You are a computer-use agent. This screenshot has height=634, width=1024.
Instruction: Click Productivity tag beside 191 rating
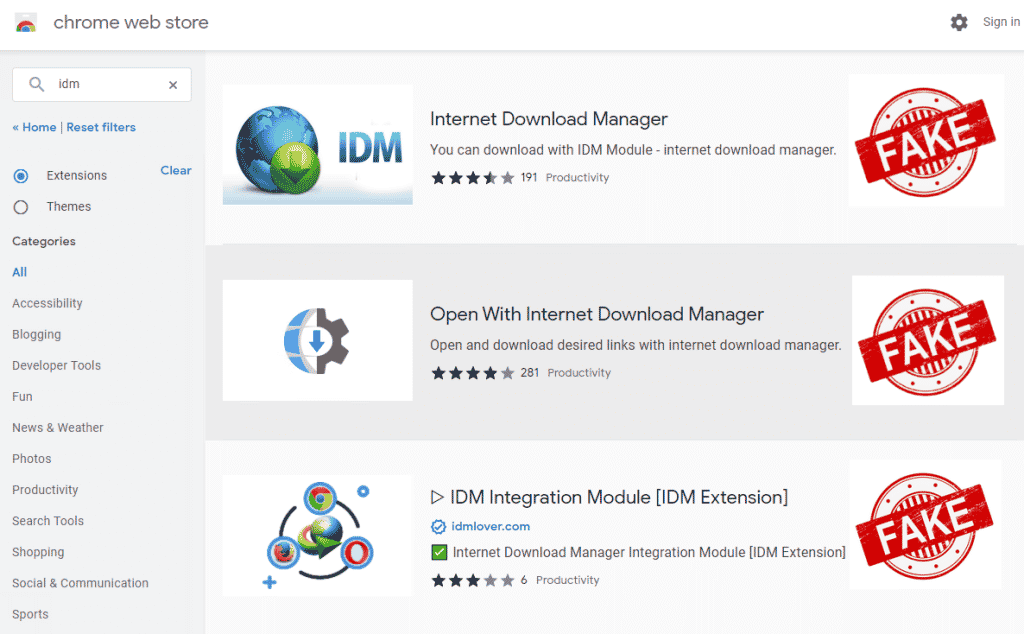click(577, 178)
